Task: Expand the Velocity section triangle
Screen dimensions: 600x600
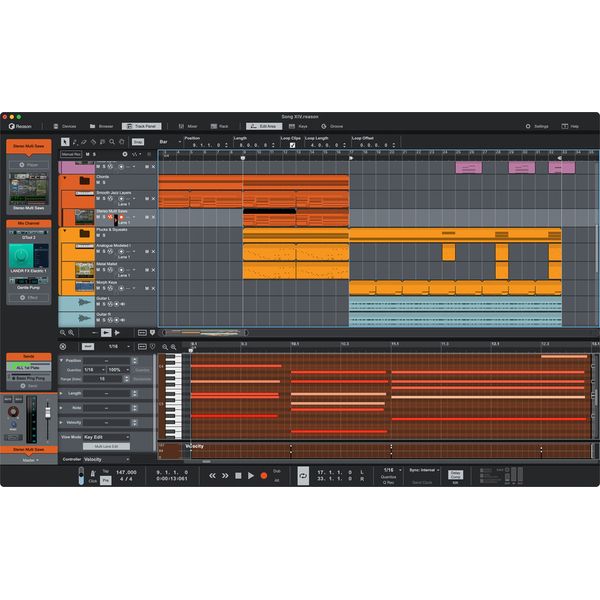Action: [61, 422]
